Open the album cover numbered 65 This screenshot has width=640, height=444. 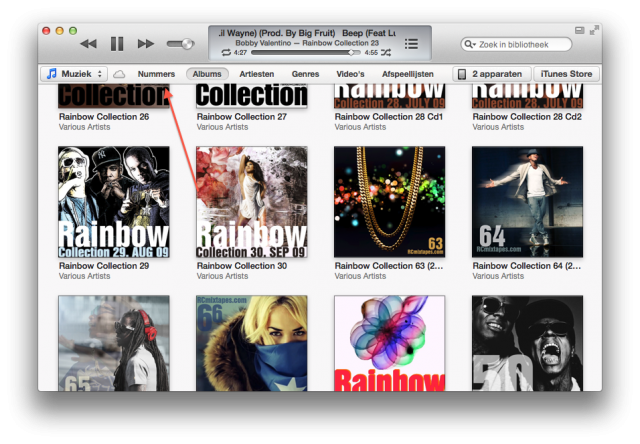tap(113, 343)
